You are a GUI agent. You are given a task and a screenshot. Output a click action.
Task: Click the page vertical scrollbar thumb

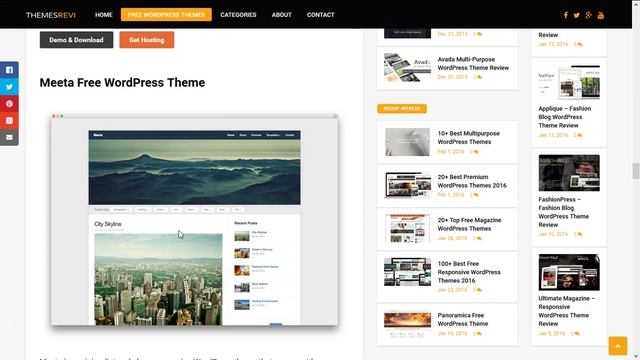[636, 171]
